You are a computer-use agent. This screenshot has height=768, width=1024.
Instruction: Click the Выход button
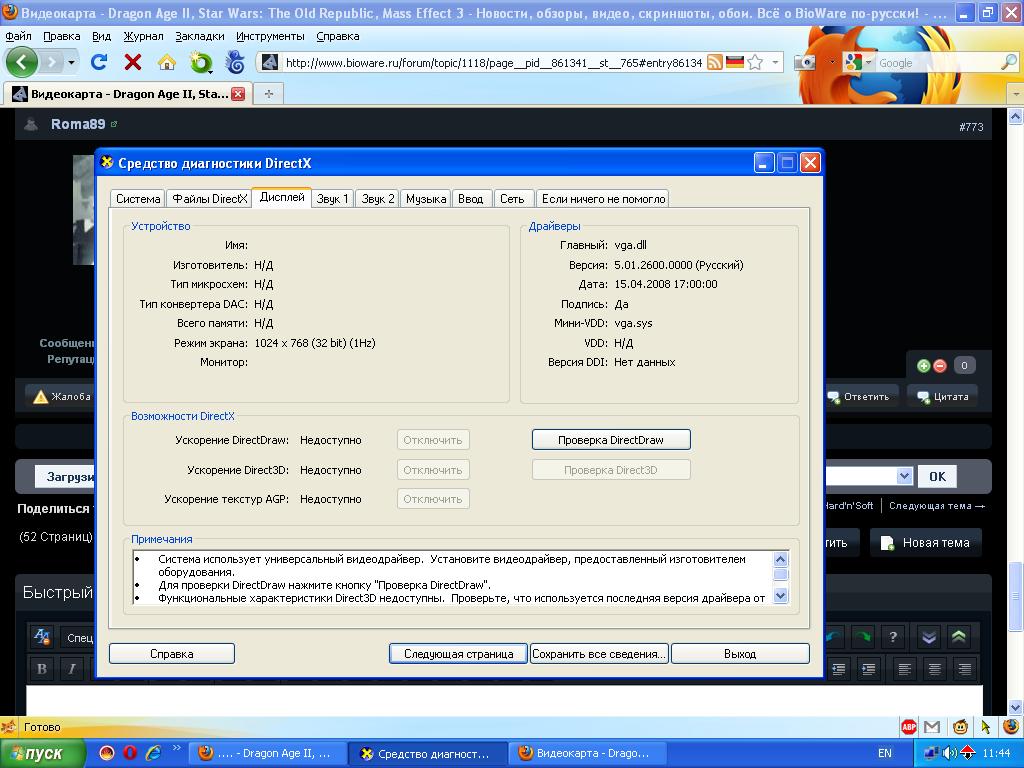(740, 654)
